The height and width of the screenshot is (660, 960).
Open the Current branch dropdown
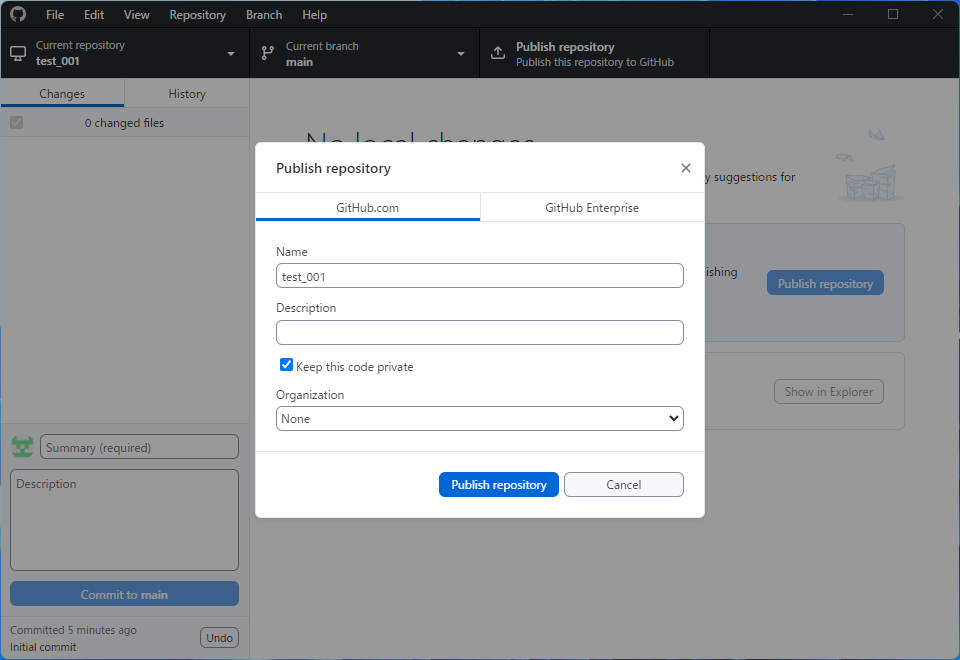[x=460, y=52]
